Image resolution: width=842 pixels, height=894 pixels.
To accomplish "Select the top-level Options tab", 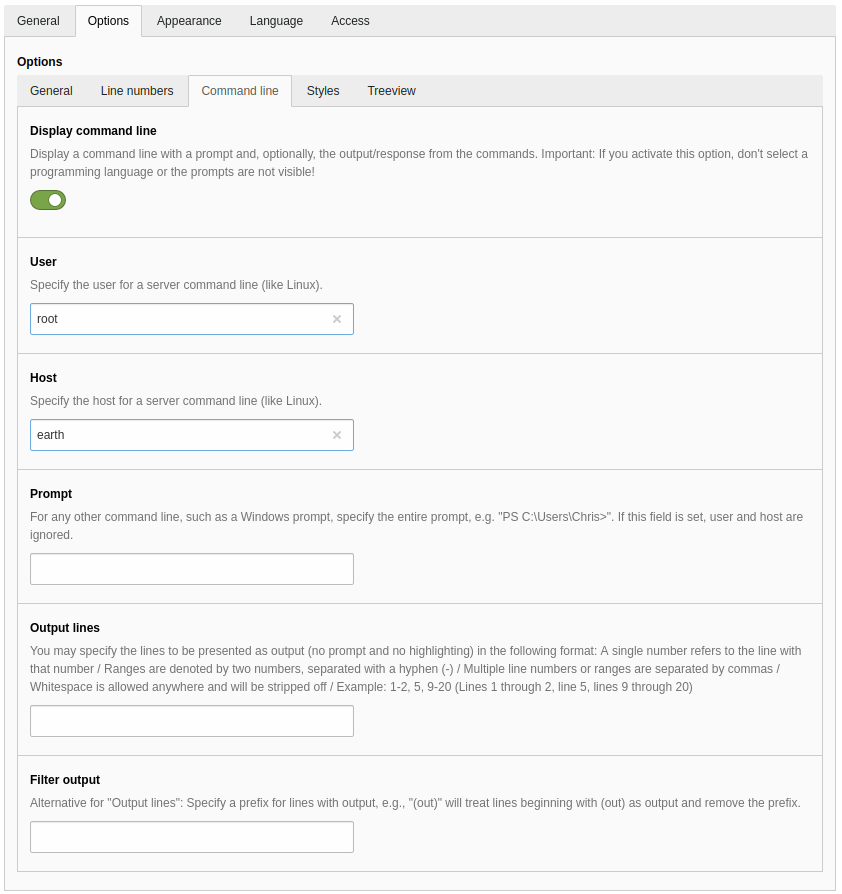I will pos(108,21).
